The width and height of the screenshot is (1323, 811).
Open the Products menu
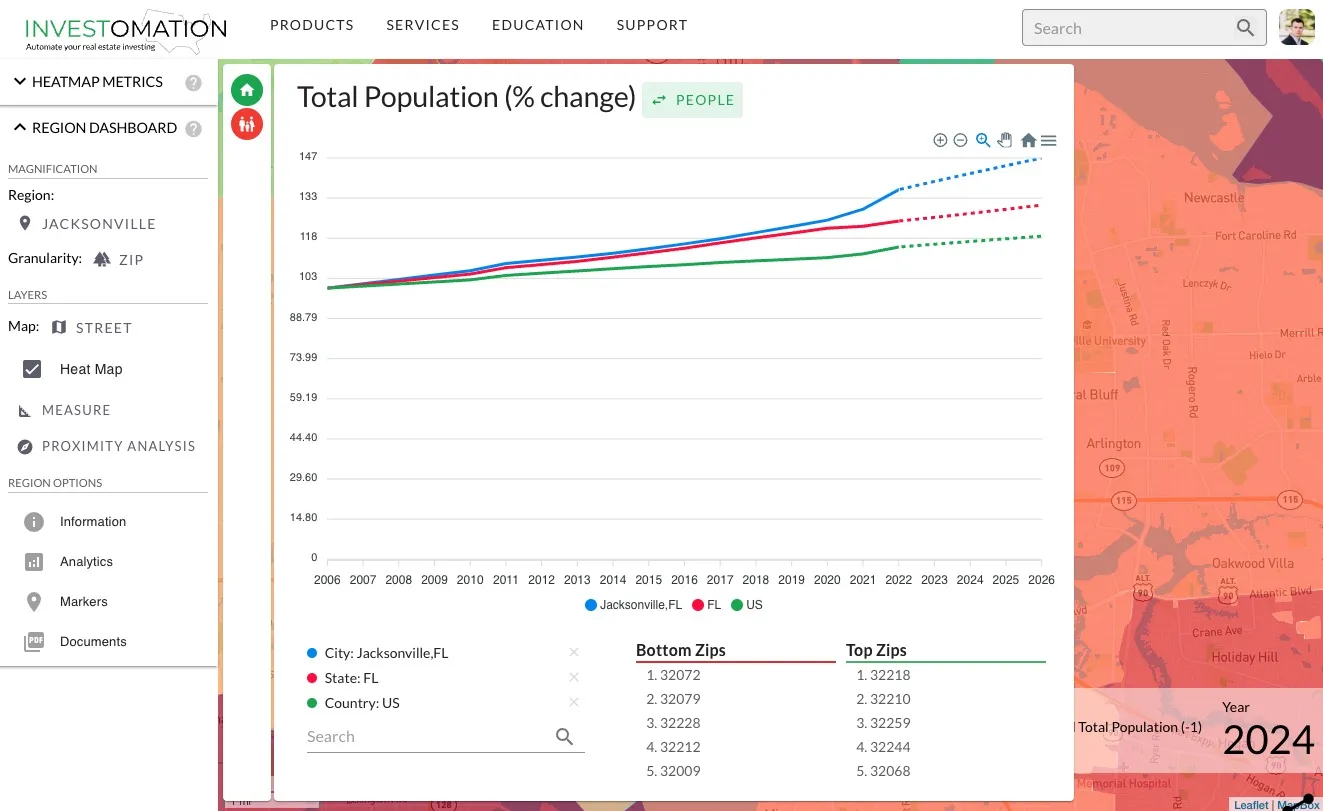point(311,25)
